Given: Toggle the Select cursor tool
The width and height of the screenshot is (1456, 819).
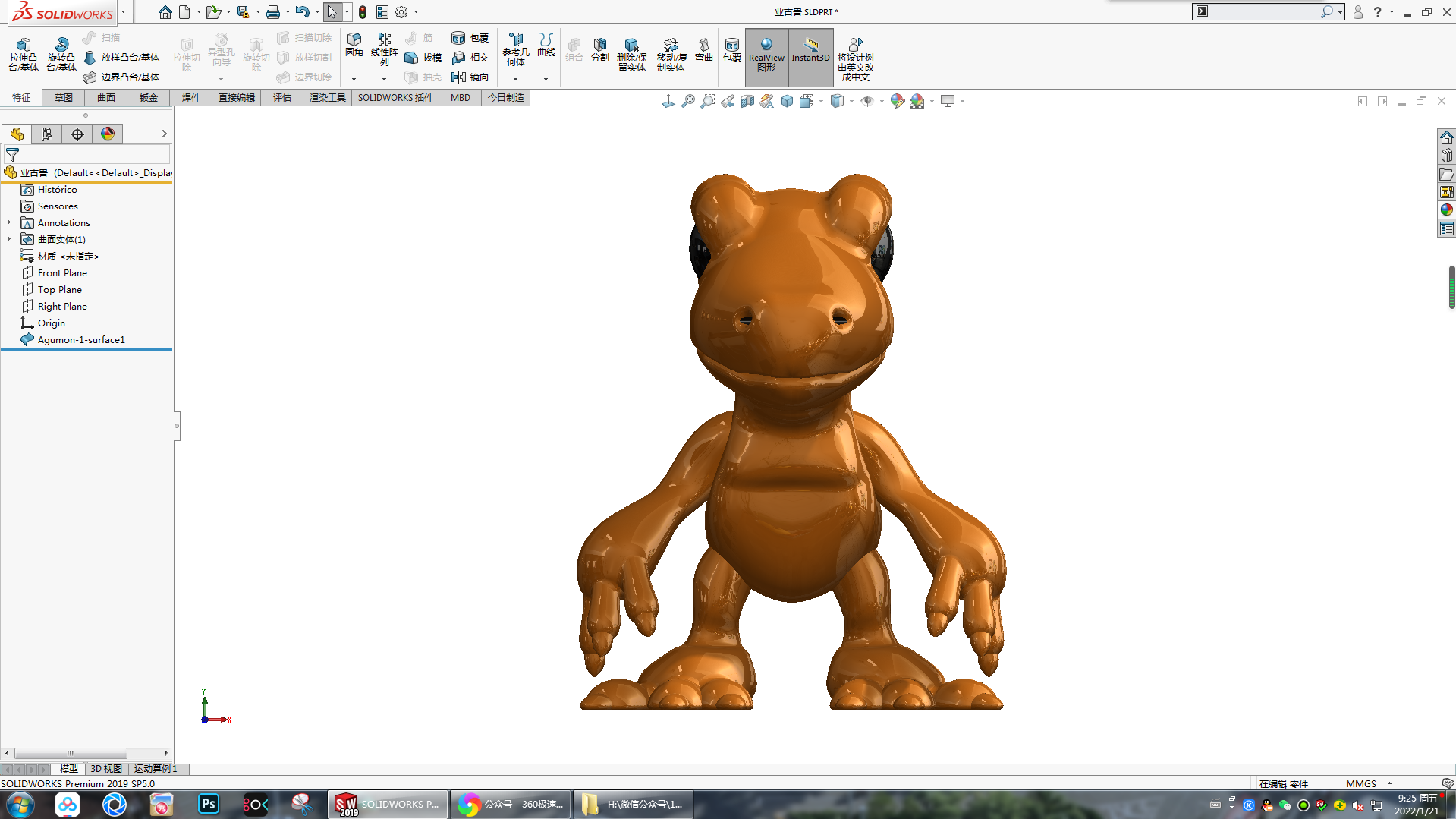Looking at the screenshot, I should pyautogui.click(x=332, y=12).
